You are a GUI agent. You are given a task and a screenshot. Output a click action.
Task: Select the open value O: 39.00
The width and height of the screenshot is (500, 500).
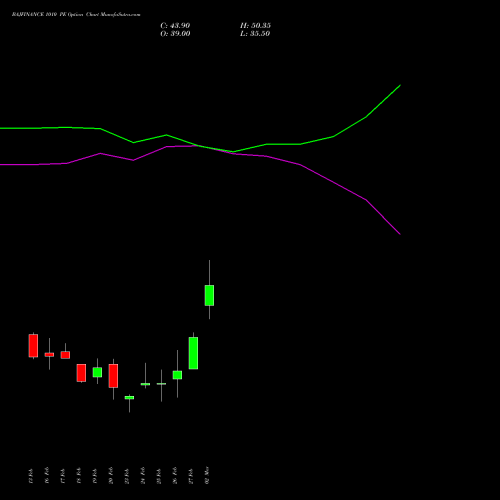[175, 34]
